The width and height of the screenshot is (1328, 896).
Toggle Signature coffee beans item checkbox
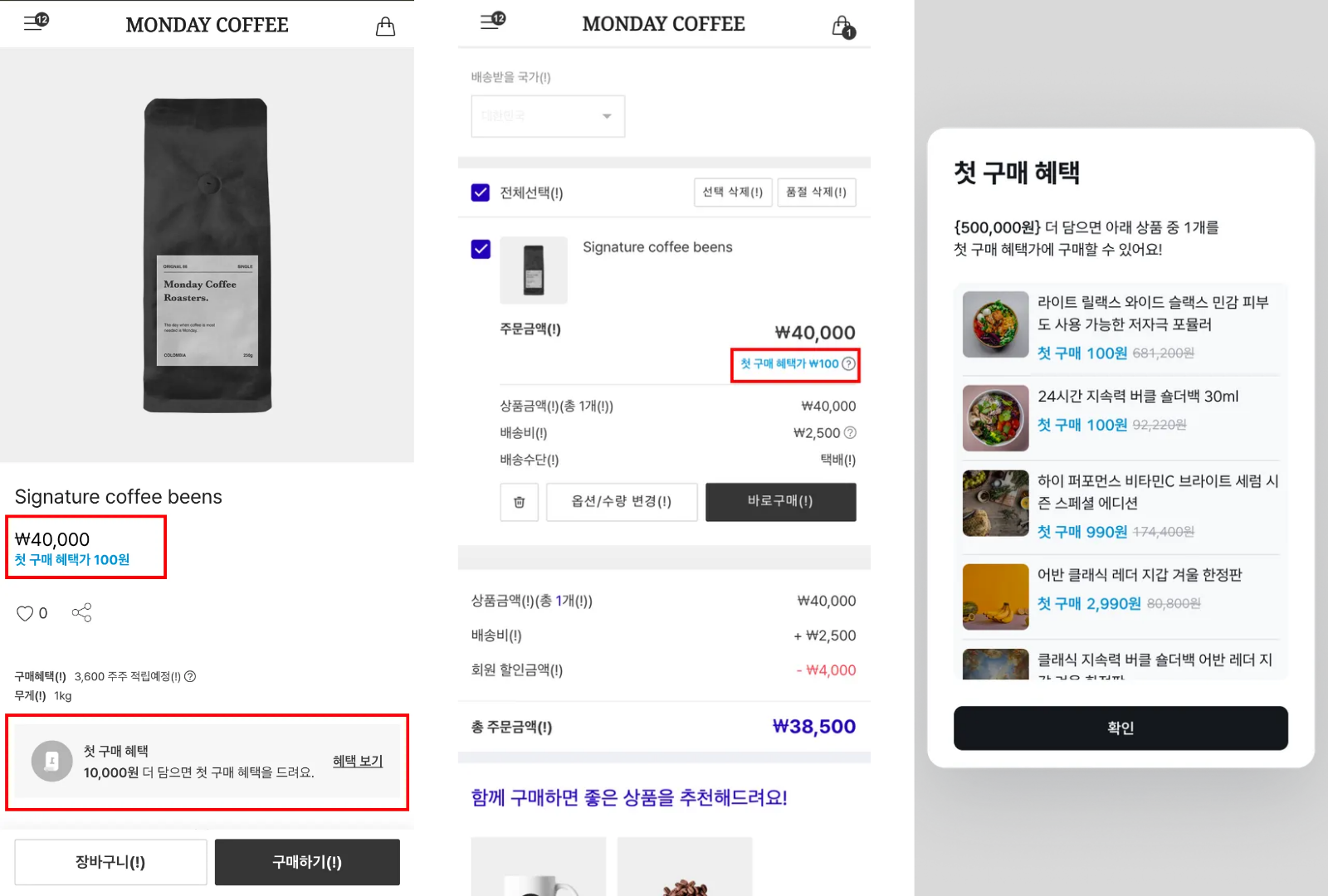(481, 249)
